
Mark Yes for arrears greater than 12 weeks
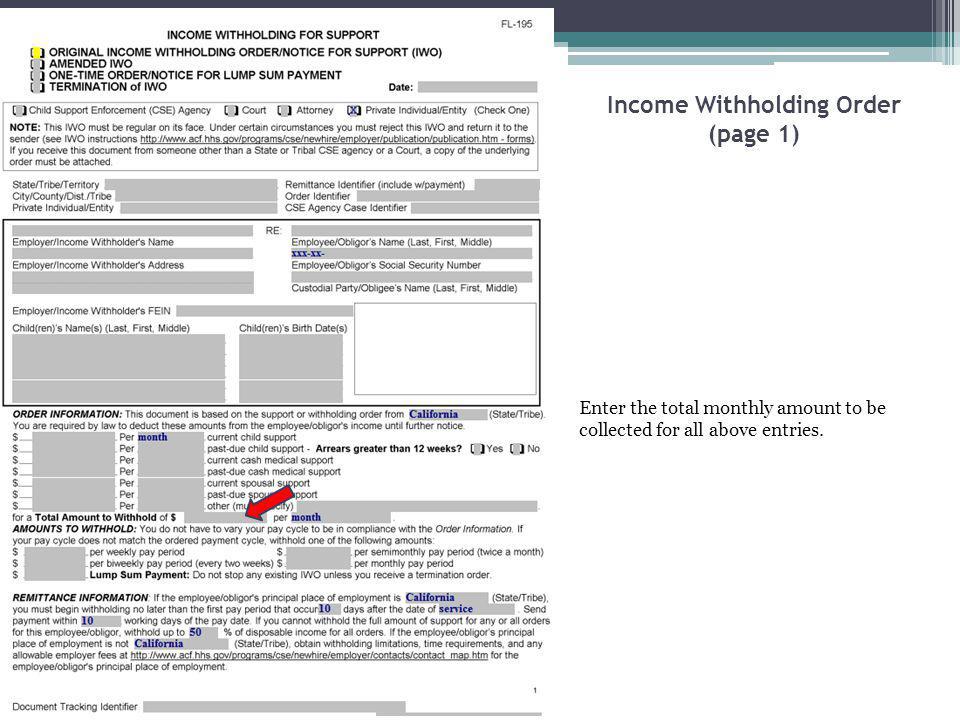(x=477, y=449)
